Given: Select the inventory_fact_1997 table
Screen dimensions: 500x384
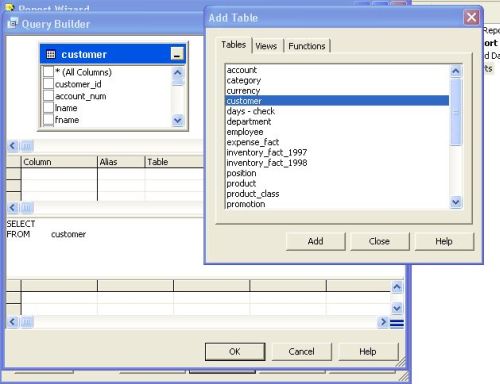Looking at the screenshot, I should pos(337,152).
